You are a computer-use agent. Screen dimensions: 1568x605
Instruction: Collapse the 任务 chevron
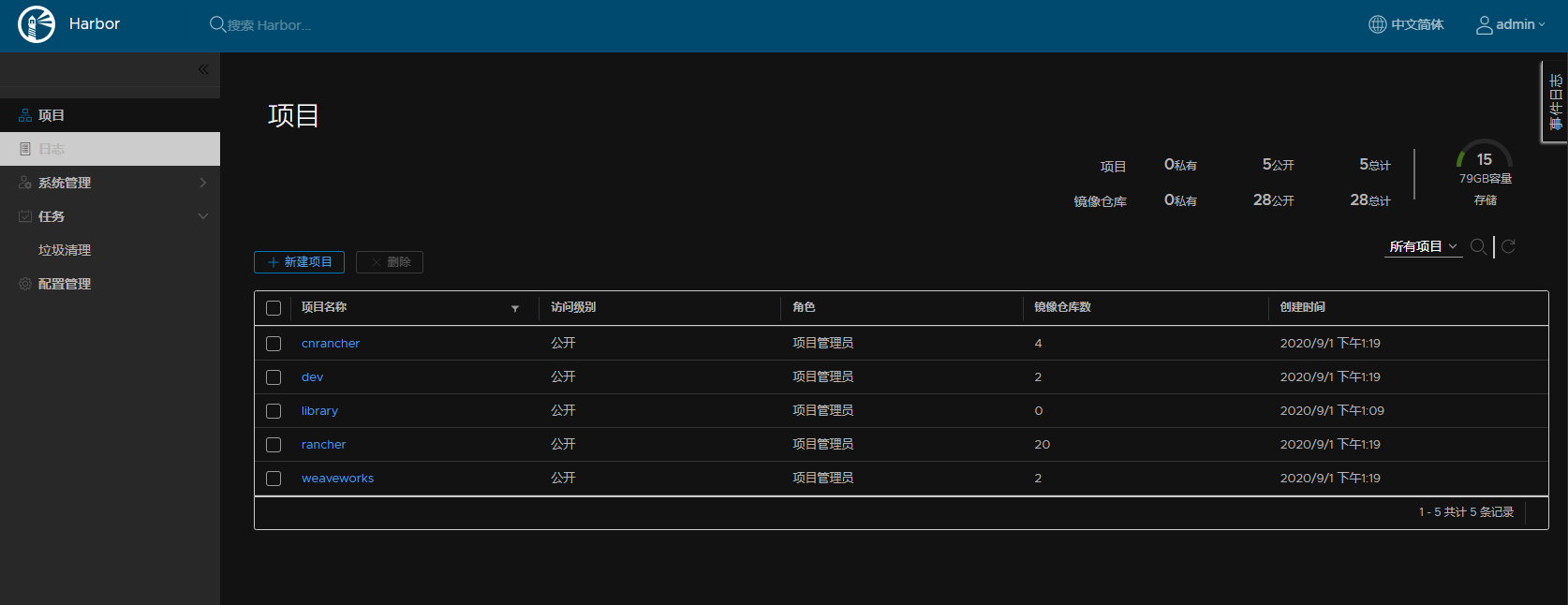(x=203, y=216)
